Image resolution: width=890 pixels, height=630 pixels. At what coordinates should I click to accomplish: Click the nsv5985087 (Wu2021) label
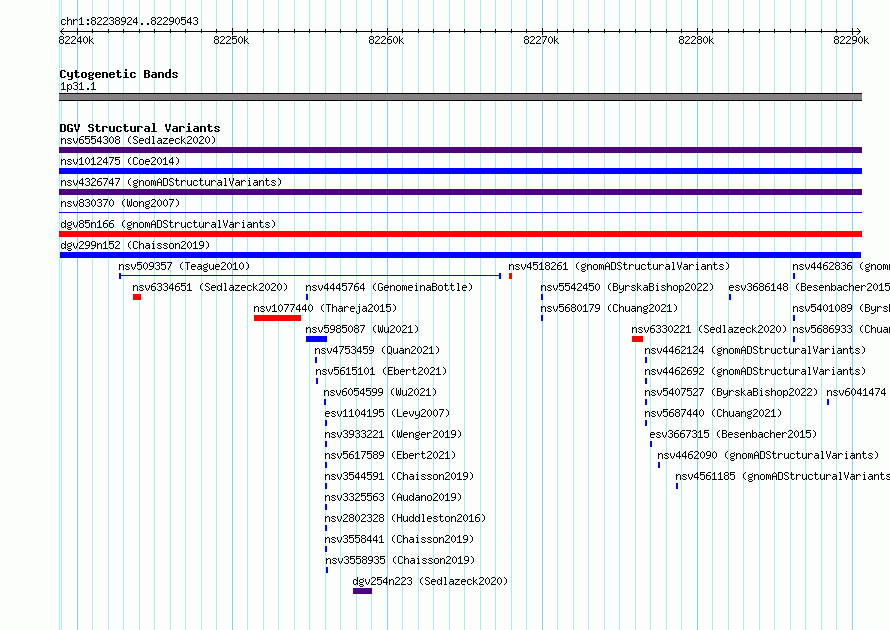(362, 329)
